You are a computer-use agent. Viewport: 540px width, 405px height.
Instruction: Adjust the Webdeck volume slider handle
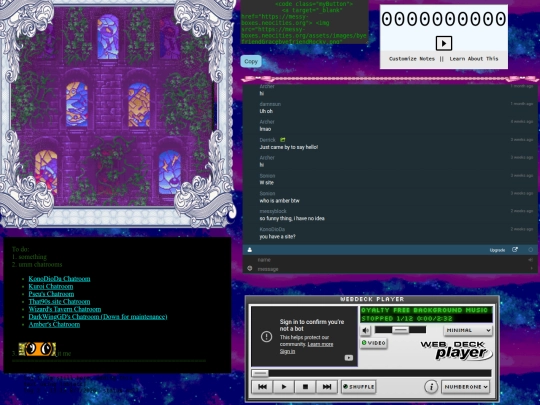(400, 330)
